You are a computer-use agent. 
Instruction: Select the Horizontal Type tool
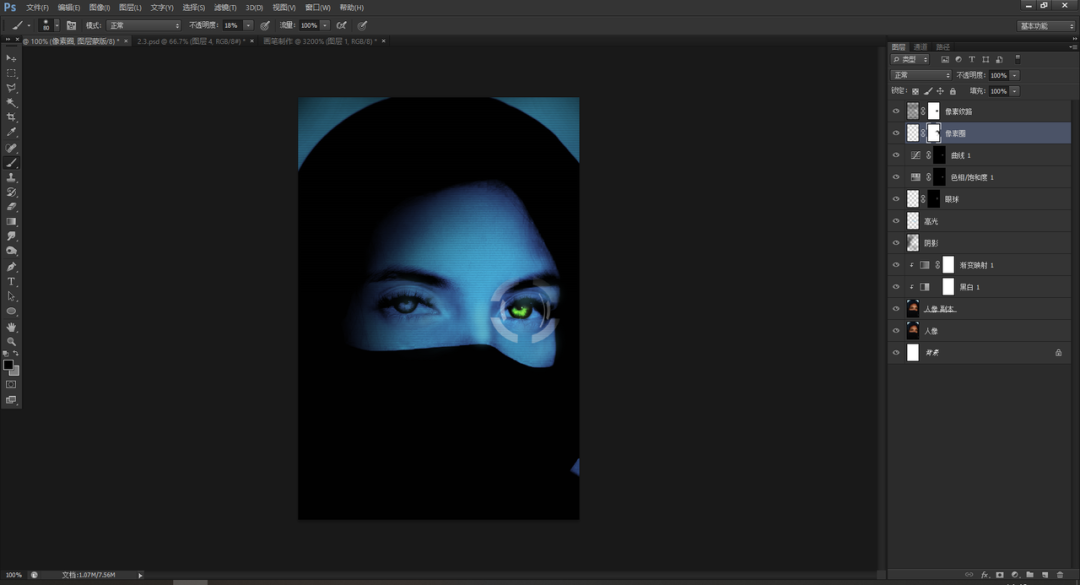pyautogui.click(x=11, y=282)
